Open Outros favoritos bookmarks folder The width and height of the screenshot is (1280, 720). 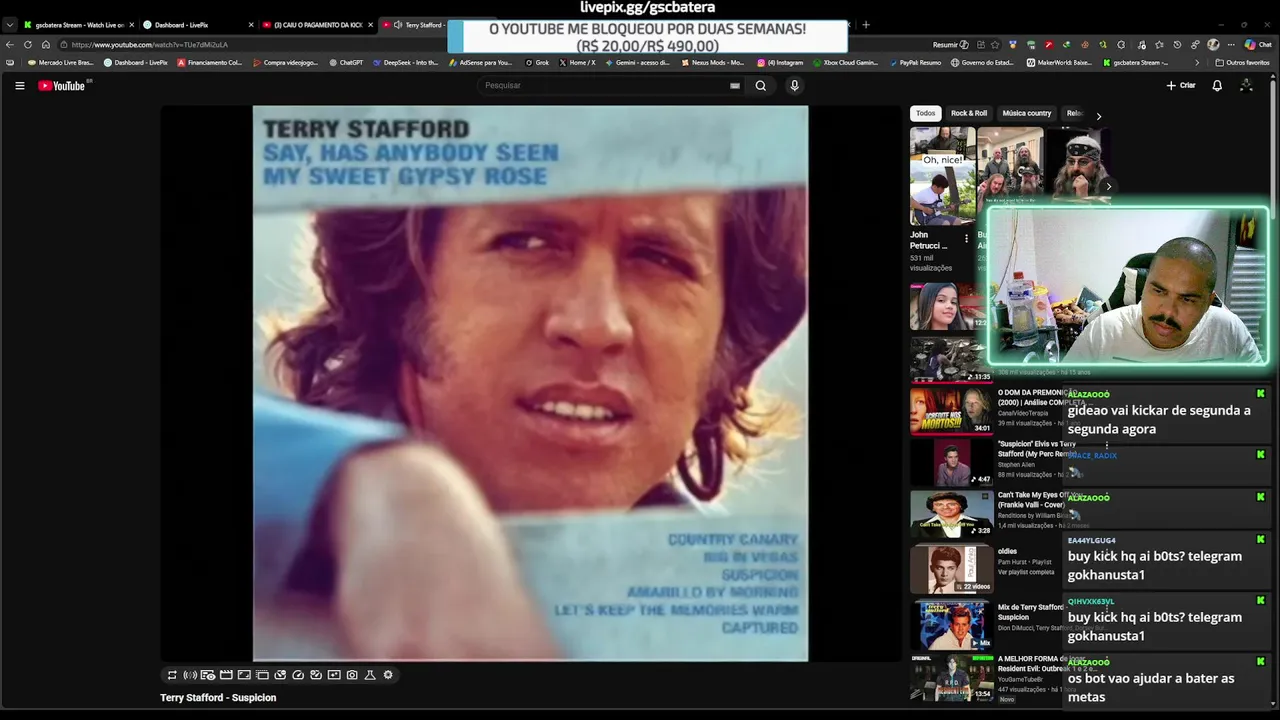coord(1243,63)
